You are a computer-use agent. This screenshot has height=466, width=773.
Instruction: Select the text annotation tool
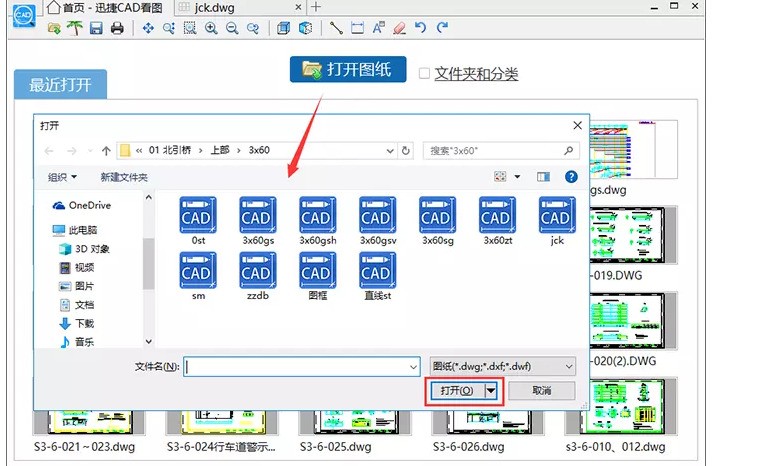click(x=379, y=28)
